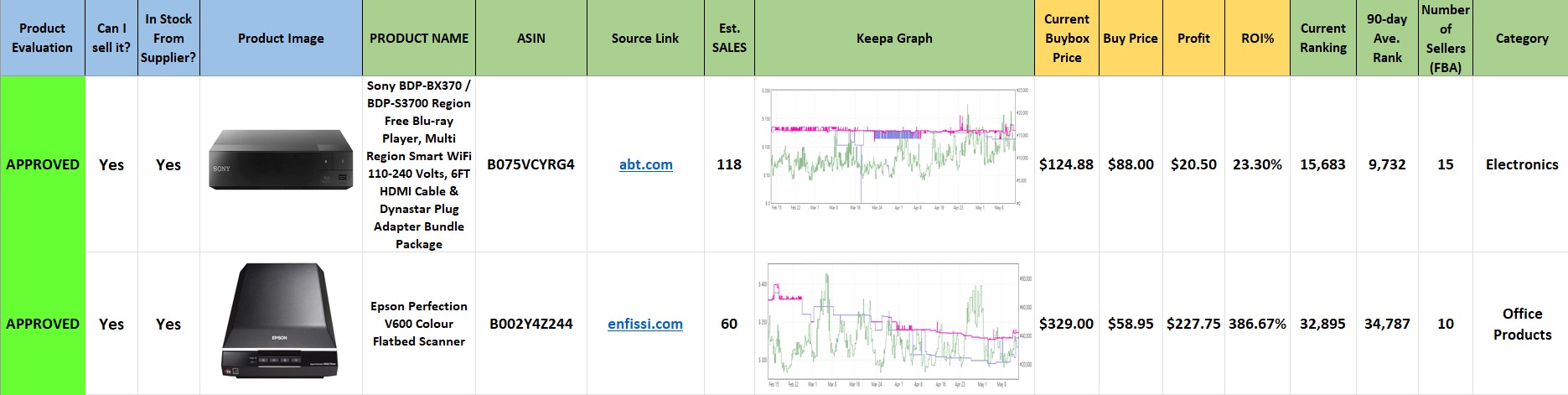Select the seller count 15

point(1446,164)
